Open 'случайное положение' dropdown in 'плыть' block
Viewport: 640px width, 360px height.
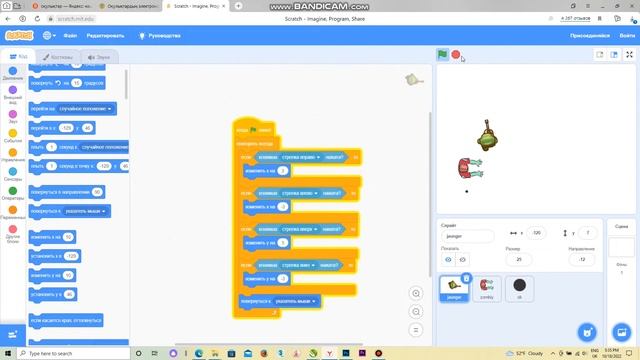pyautogui.click(x=104, y=147)
